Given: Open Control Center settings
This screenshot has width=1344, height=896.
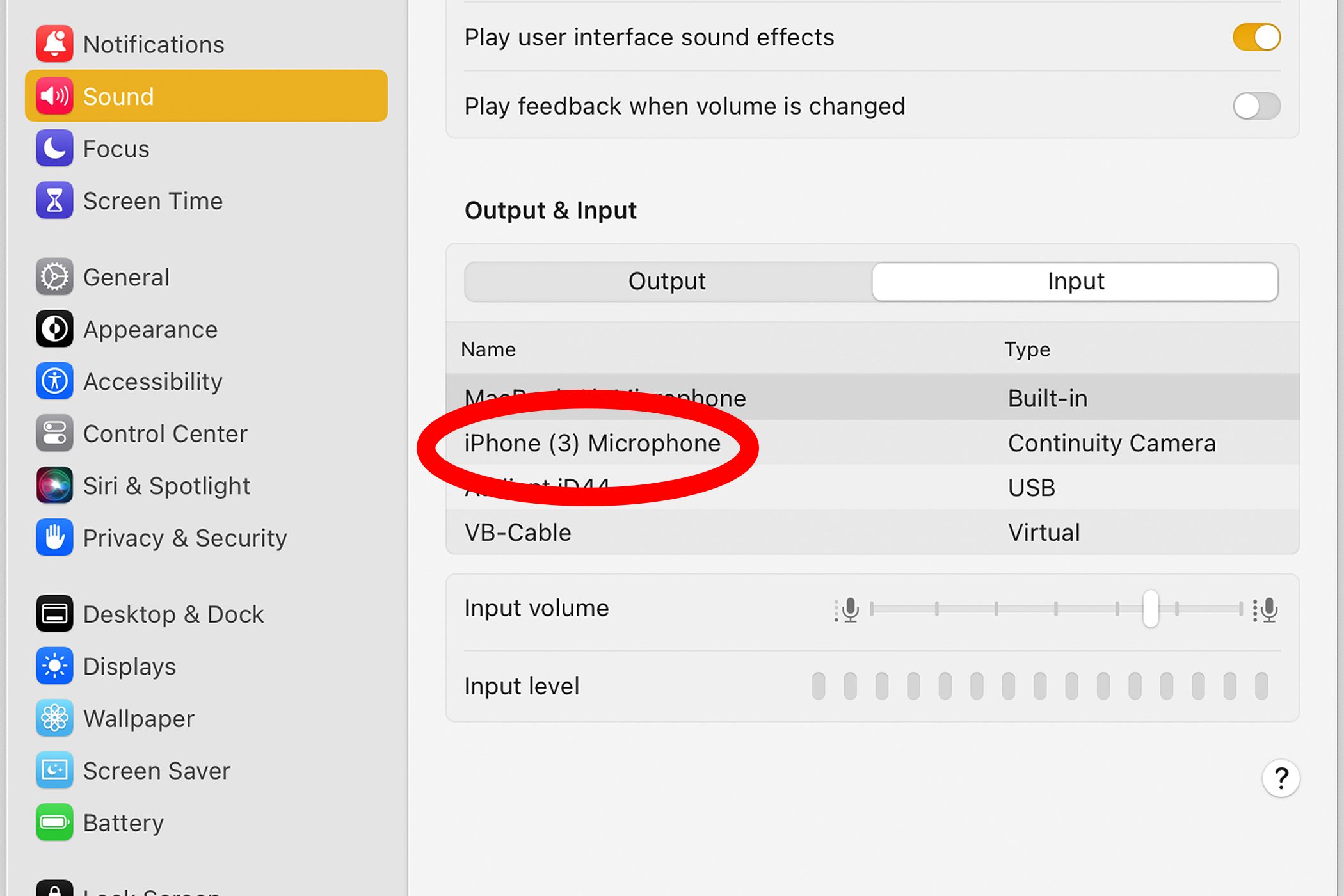Looking at the screenshot, I should [x=165, y=434].
